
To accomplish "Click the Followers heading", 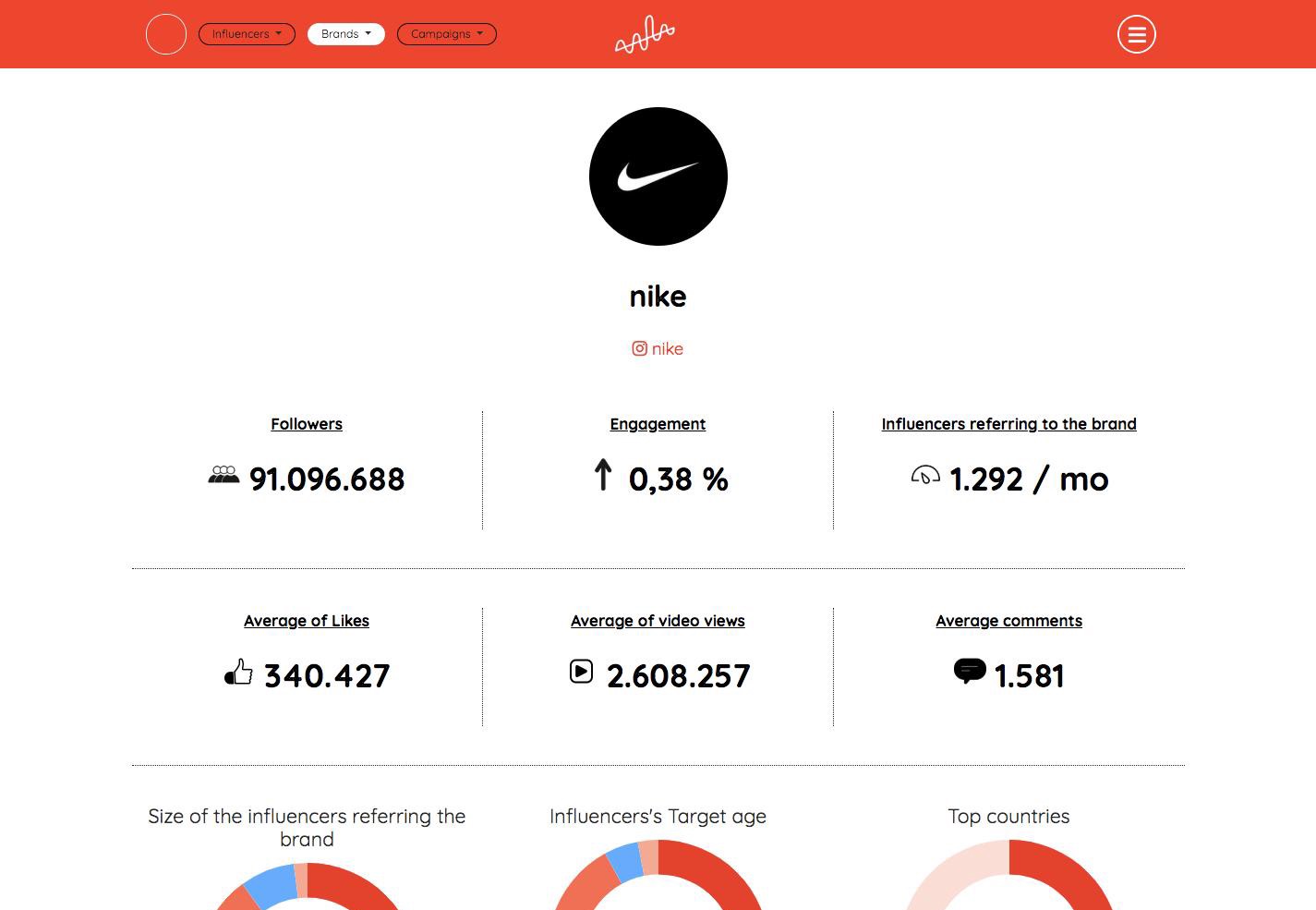I will (307, 424).
